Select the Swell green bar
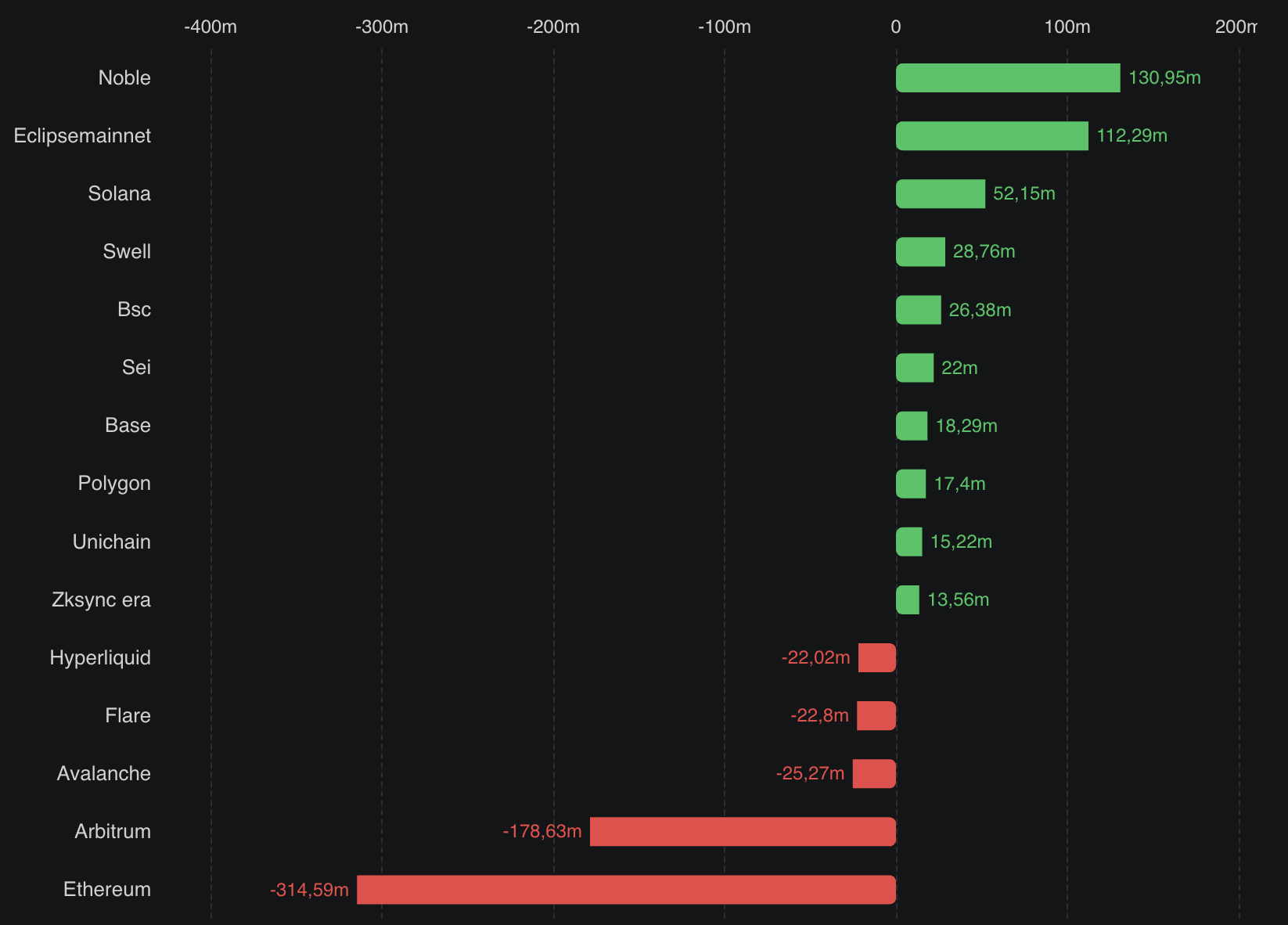The width and height of the screenshot is (1288, 925). pyautogui.click(x=920, y=252)
